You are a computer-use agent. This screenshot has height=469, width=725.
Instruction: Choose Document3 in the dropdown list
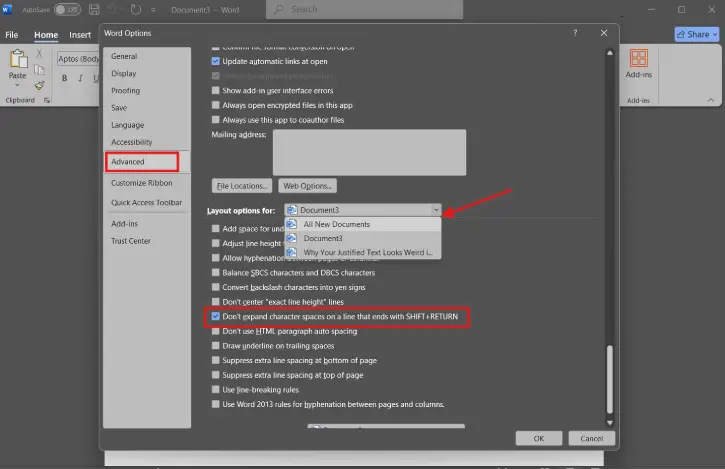[x=363, y=238]
